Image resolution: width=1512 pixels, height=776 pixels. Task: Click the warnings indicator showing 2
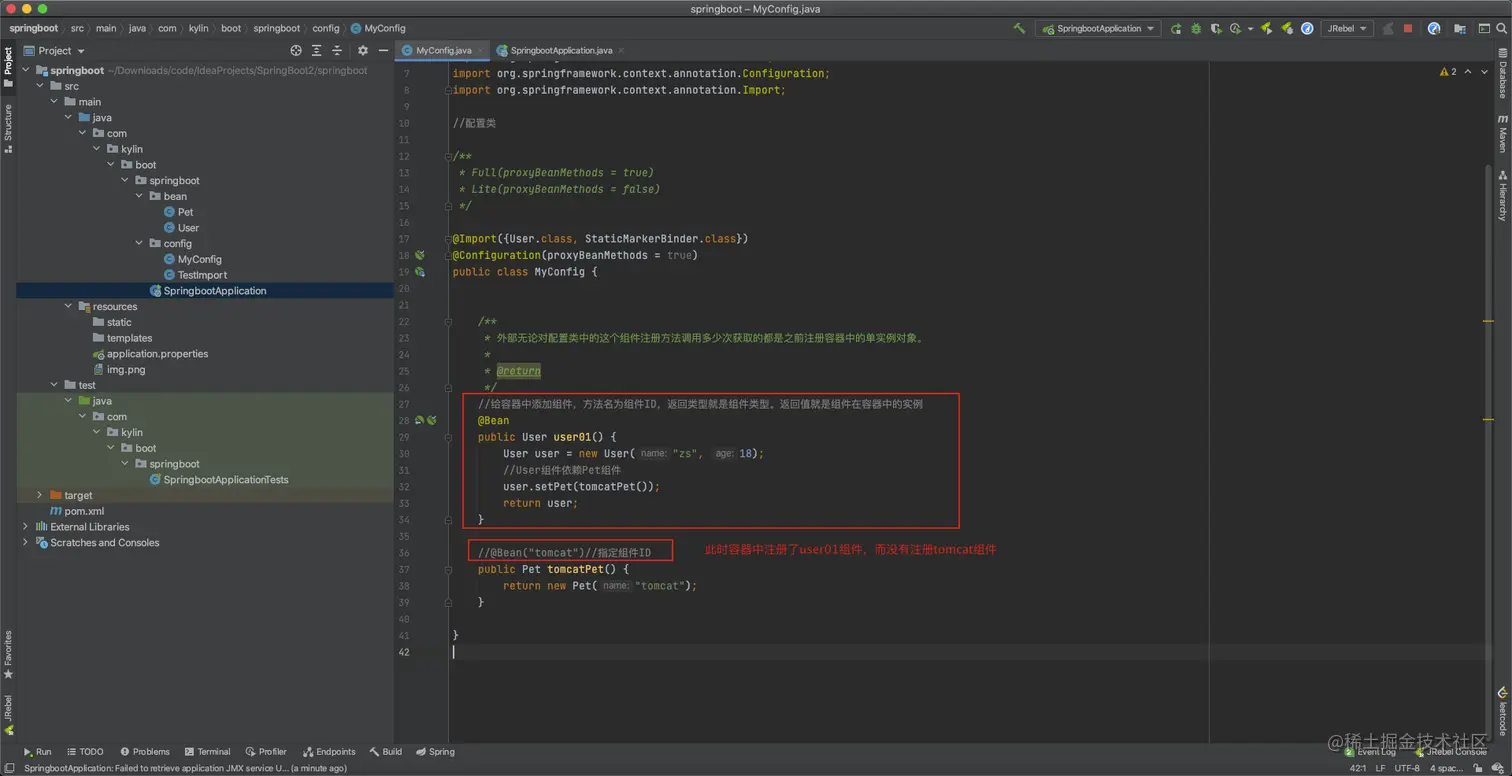1448,72
